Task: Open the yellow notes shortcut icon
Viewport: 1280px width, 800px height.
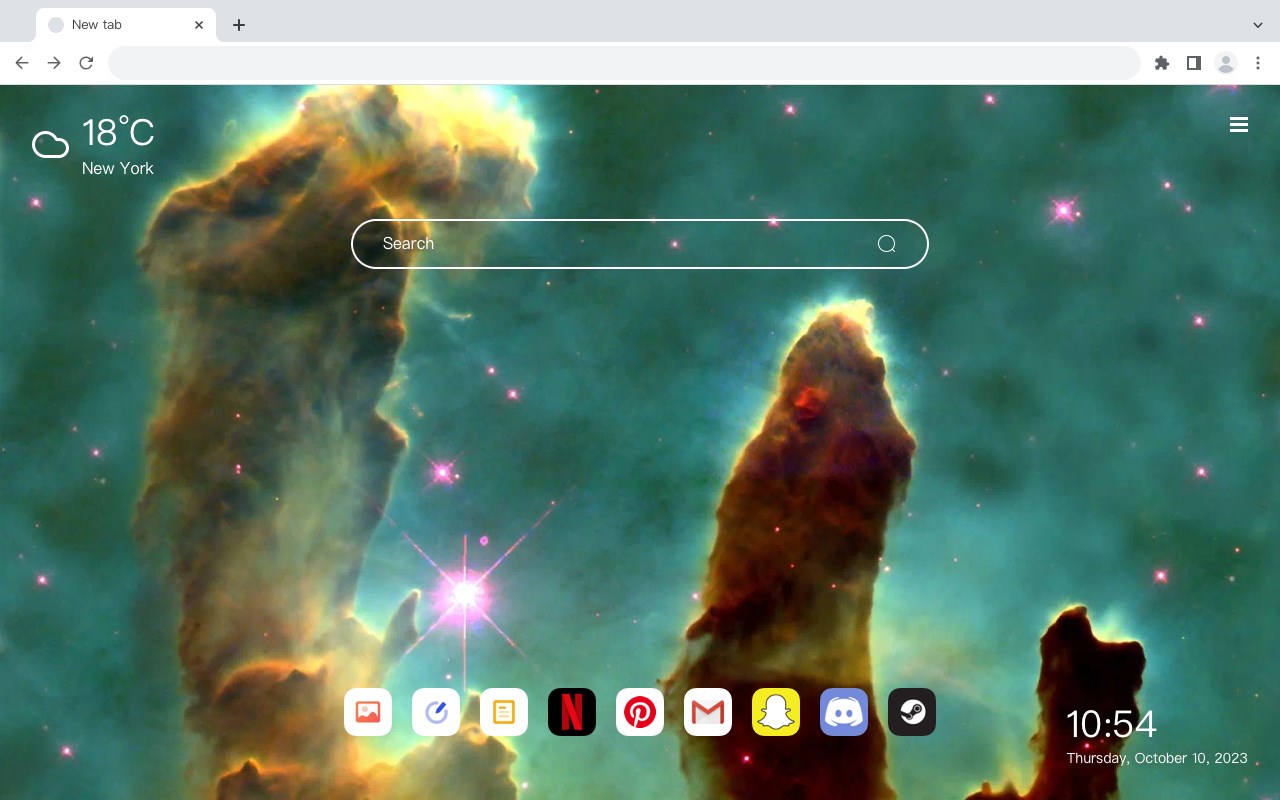Action: click(x=504, y=712)
